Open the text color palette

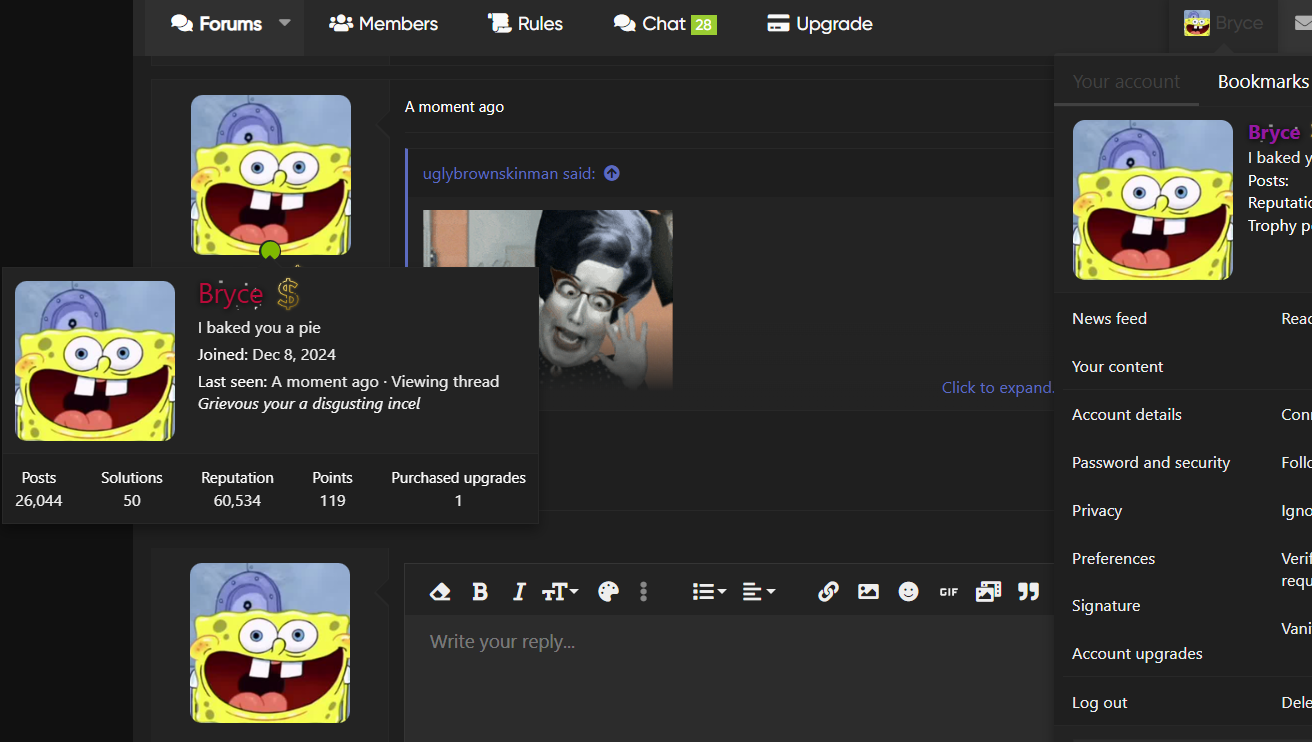(608, 592)
